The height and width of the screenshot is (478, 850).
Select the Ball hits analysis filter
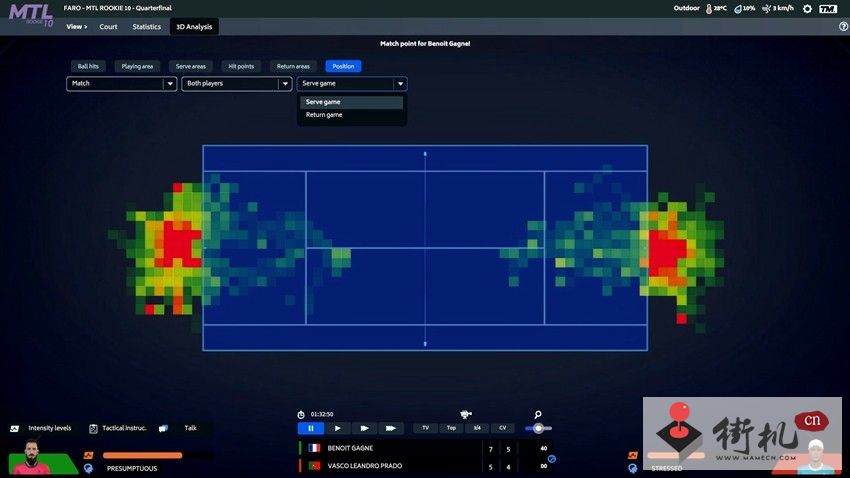click(88, 66)
